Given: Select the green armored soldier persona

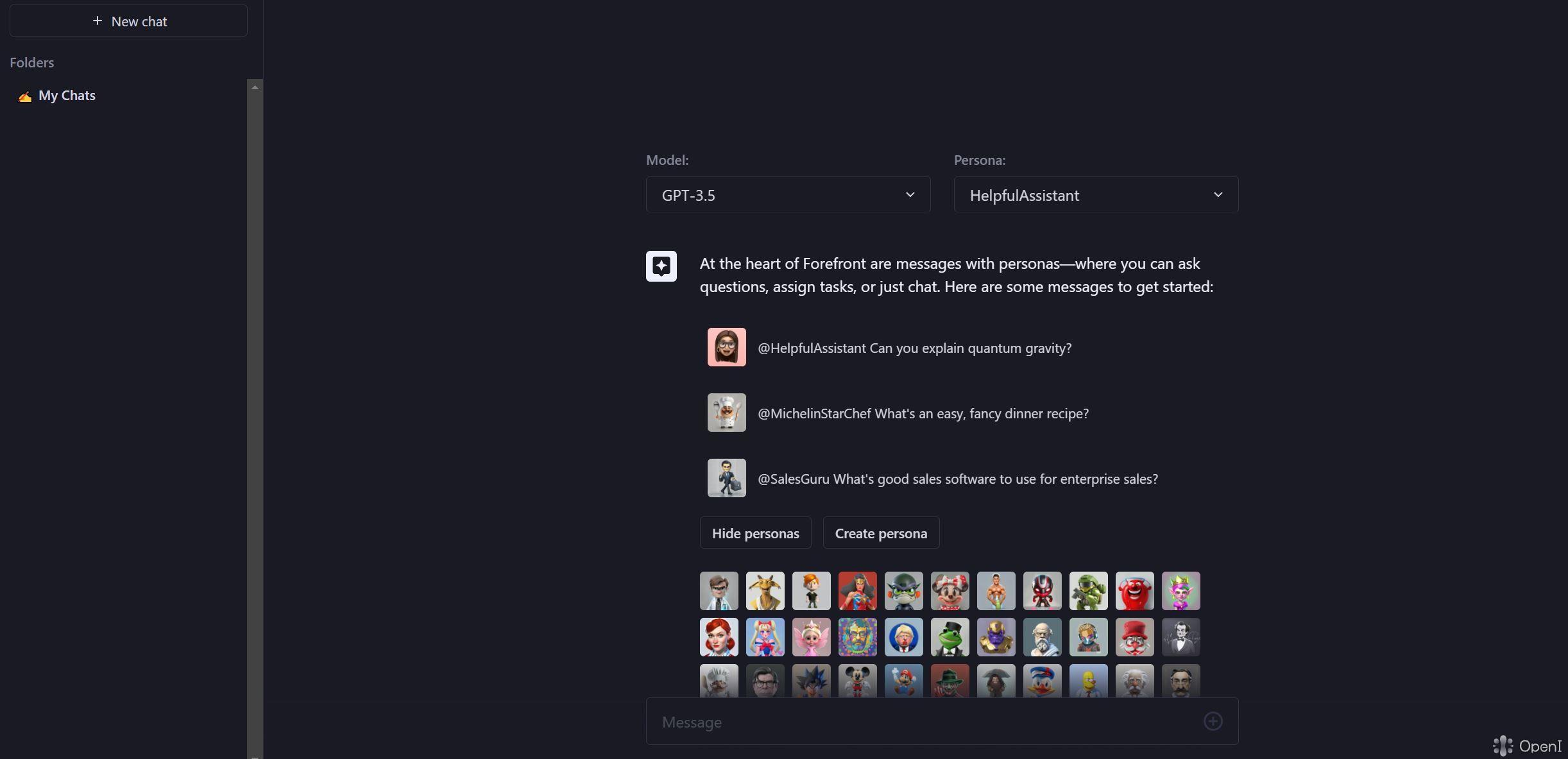Looking at the screenshot, I should point(1088,591).
